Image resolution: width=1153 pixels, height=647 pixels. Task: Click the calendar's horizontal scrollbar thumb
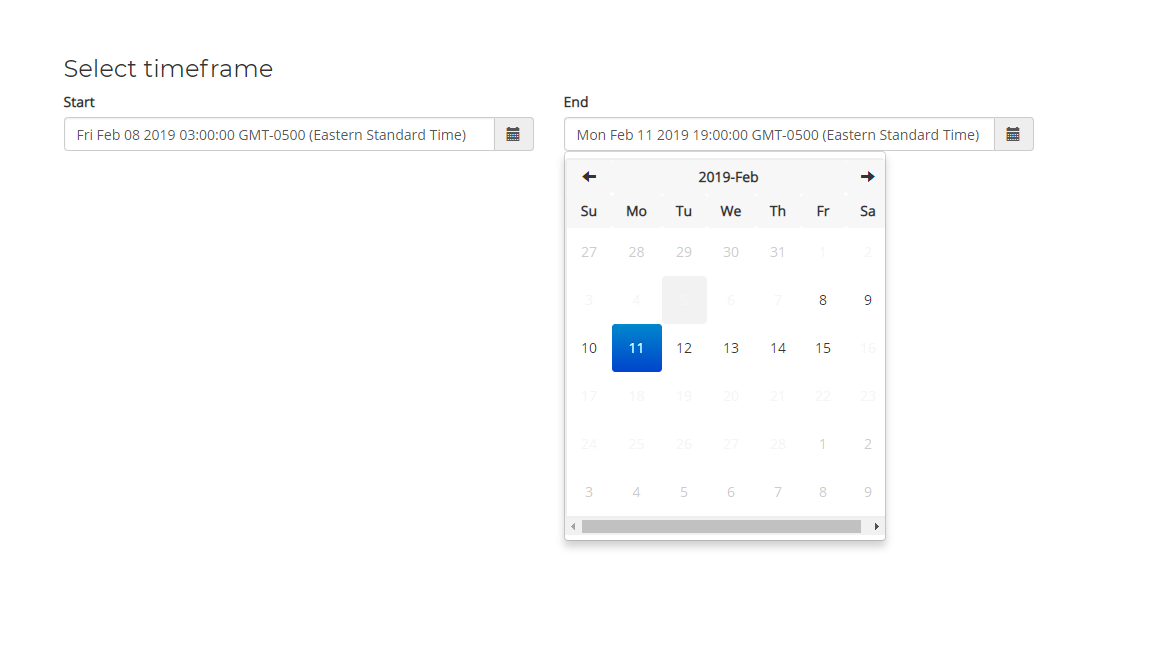(x=721, y=526)
